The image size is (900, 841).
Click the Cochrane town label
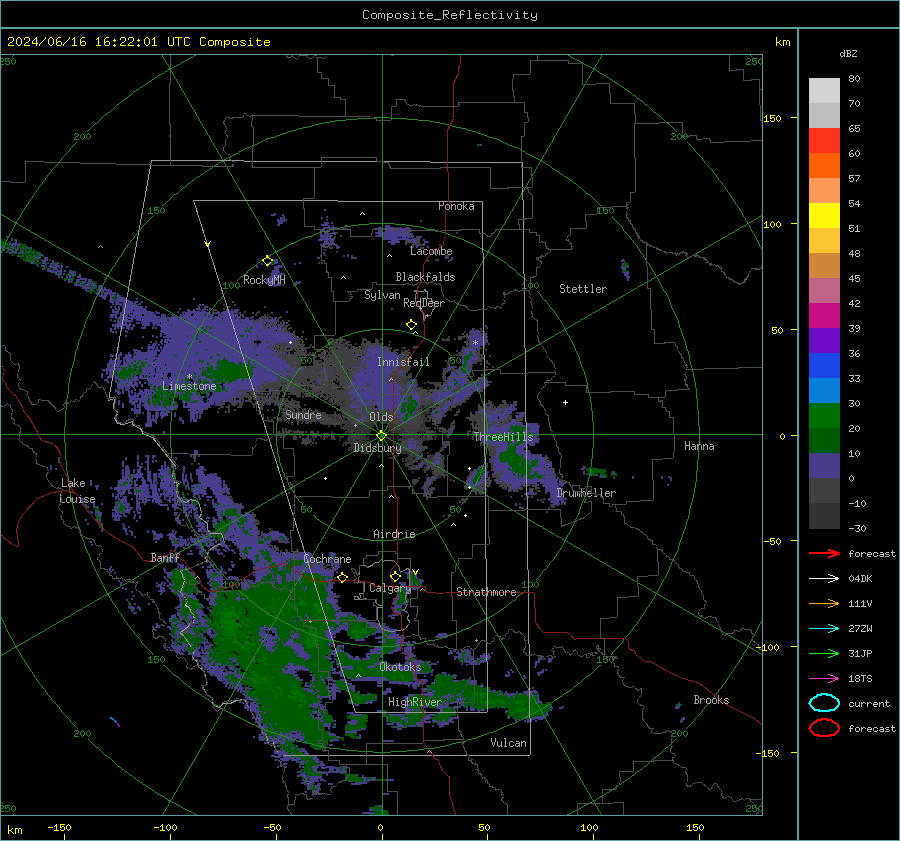tap(327, 559)
